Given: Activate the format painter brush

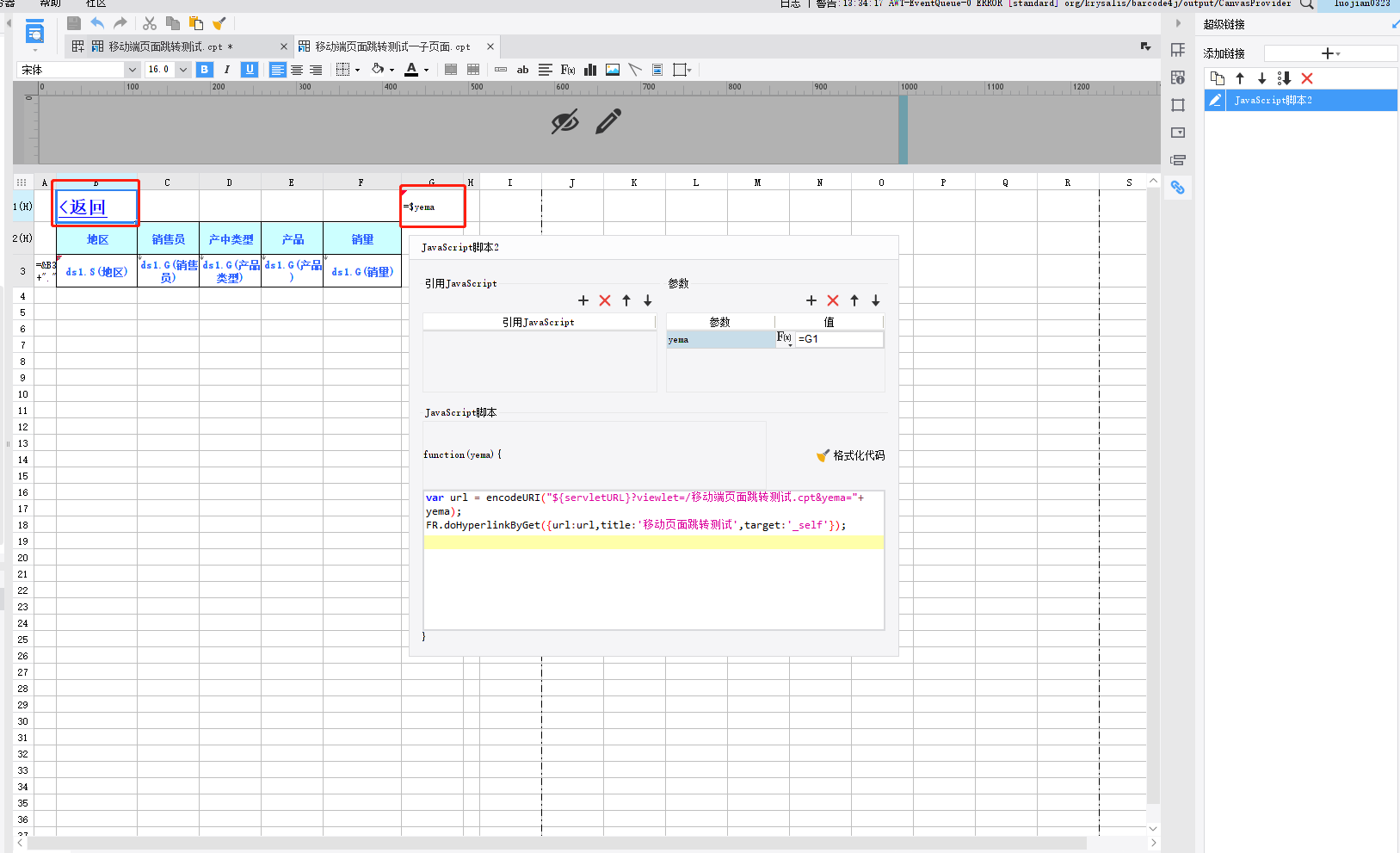Looking at the screenshot, I should click(219, 23).
